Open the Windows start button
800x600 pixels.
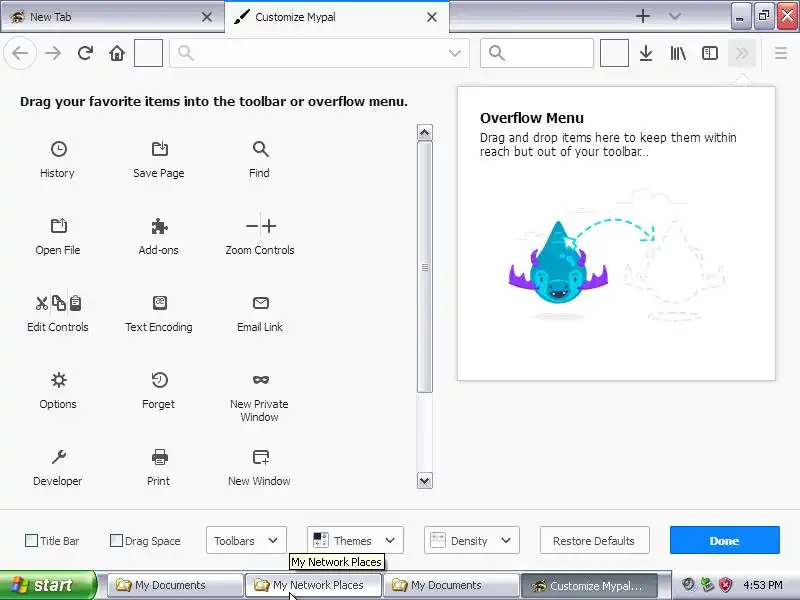point(48,585)
